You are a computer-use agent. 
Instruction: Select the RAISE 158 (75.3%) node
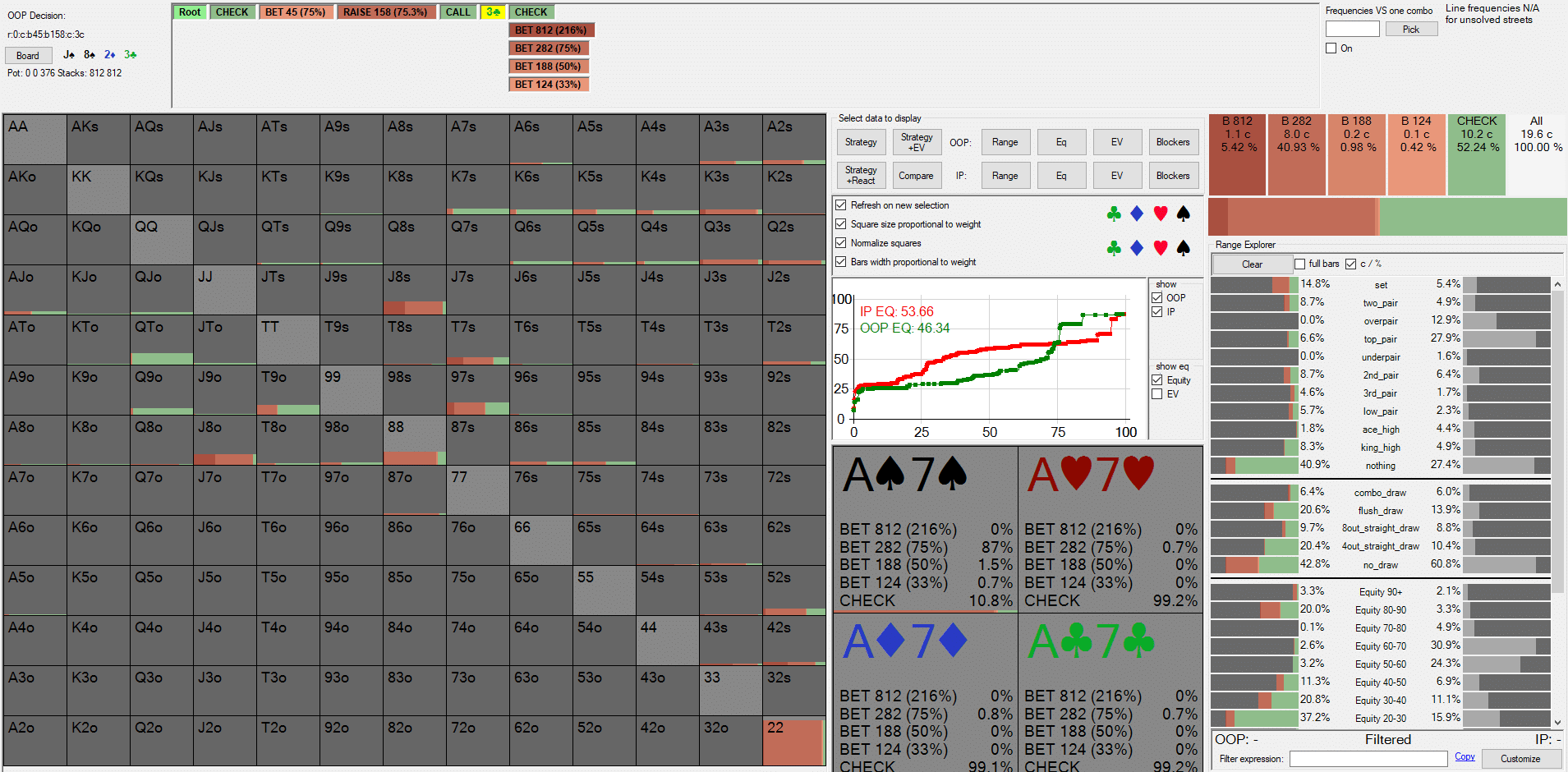[385, 12]
